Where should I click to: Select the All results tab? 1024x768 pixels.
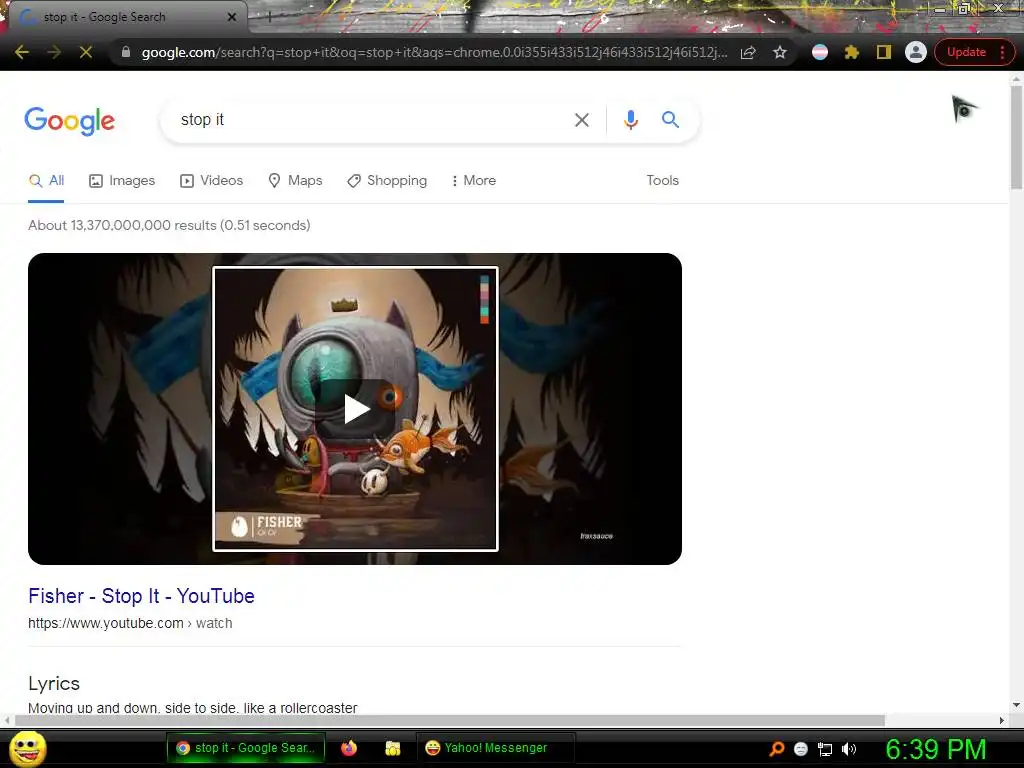[46, 181]
